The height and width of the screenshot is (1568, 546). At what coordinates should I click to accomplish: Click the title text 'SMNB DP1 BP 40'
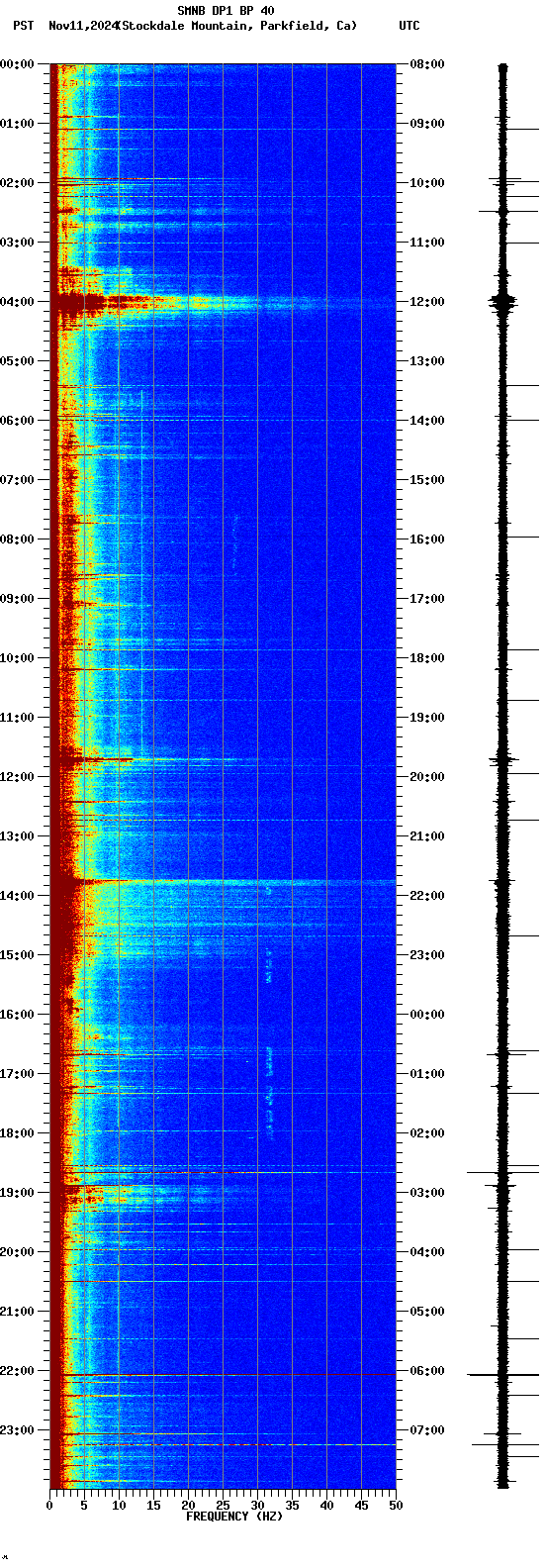click(x=226, y=11)
